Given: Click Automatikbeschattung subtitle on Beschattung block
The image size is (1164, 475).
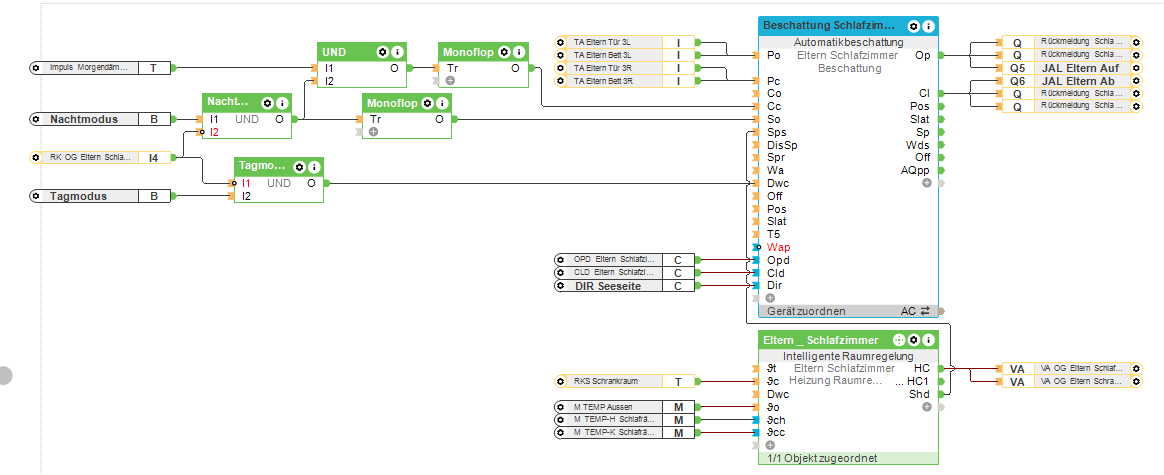Looking at the screenshot, I should point(849,42).
